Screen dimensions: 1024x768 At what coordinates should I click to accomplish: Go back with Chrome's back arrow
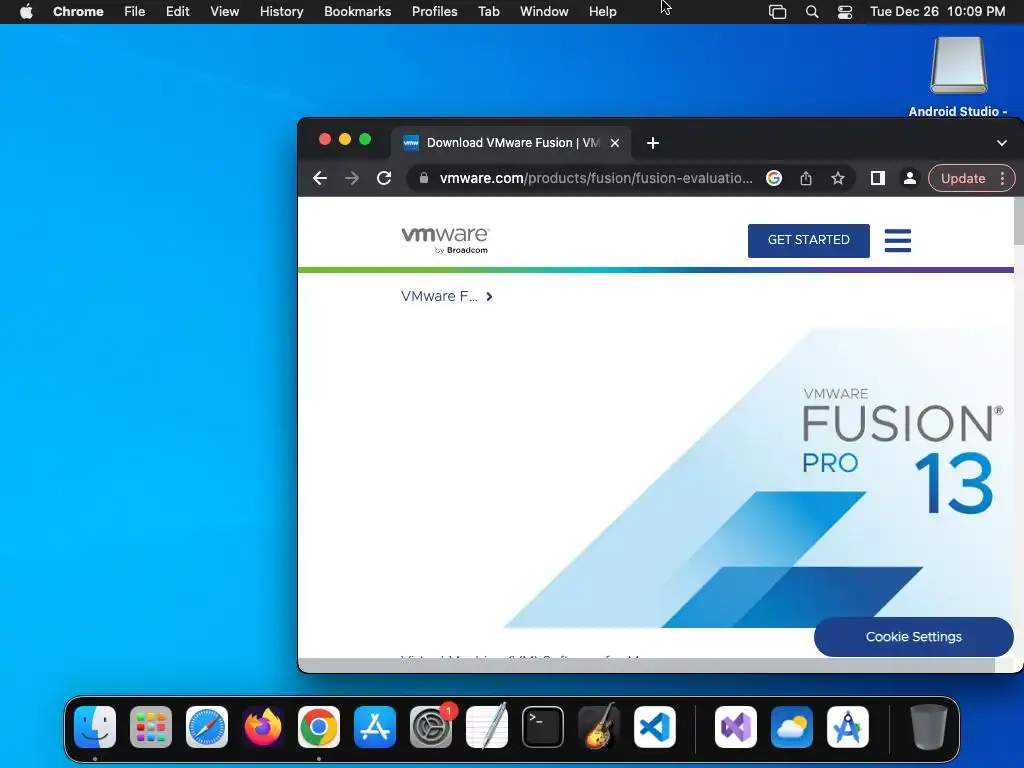[319, 178]
